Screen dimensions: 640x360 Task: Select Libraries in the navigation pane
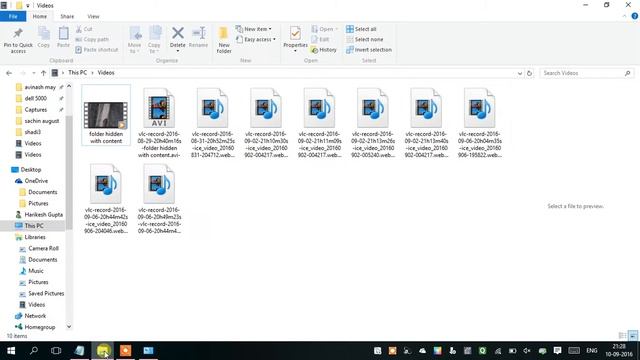point(35,237)
